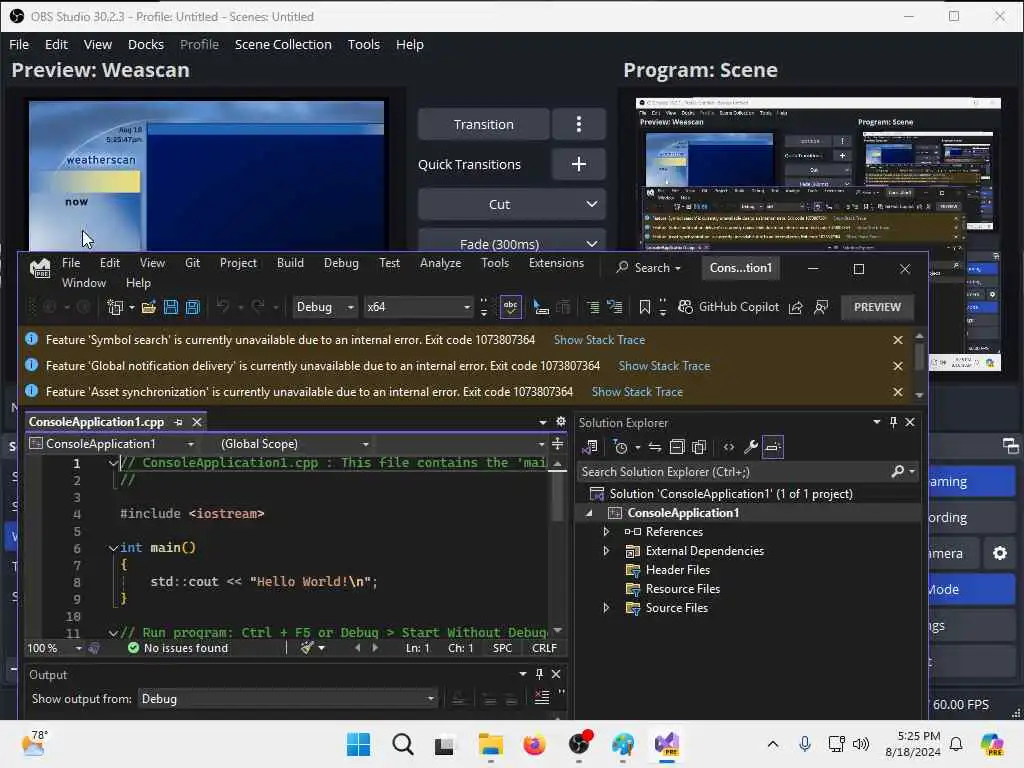Click the Open File folder icon
The image size is (1024, 768).
tap(149, 307)
